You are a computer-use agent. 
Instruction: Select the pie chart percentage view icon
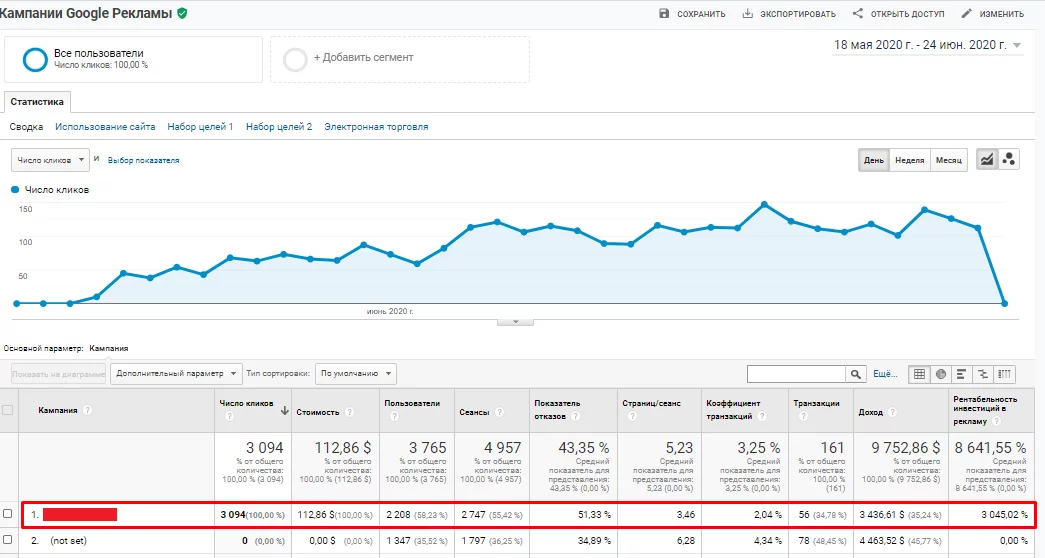coord(940,374)
